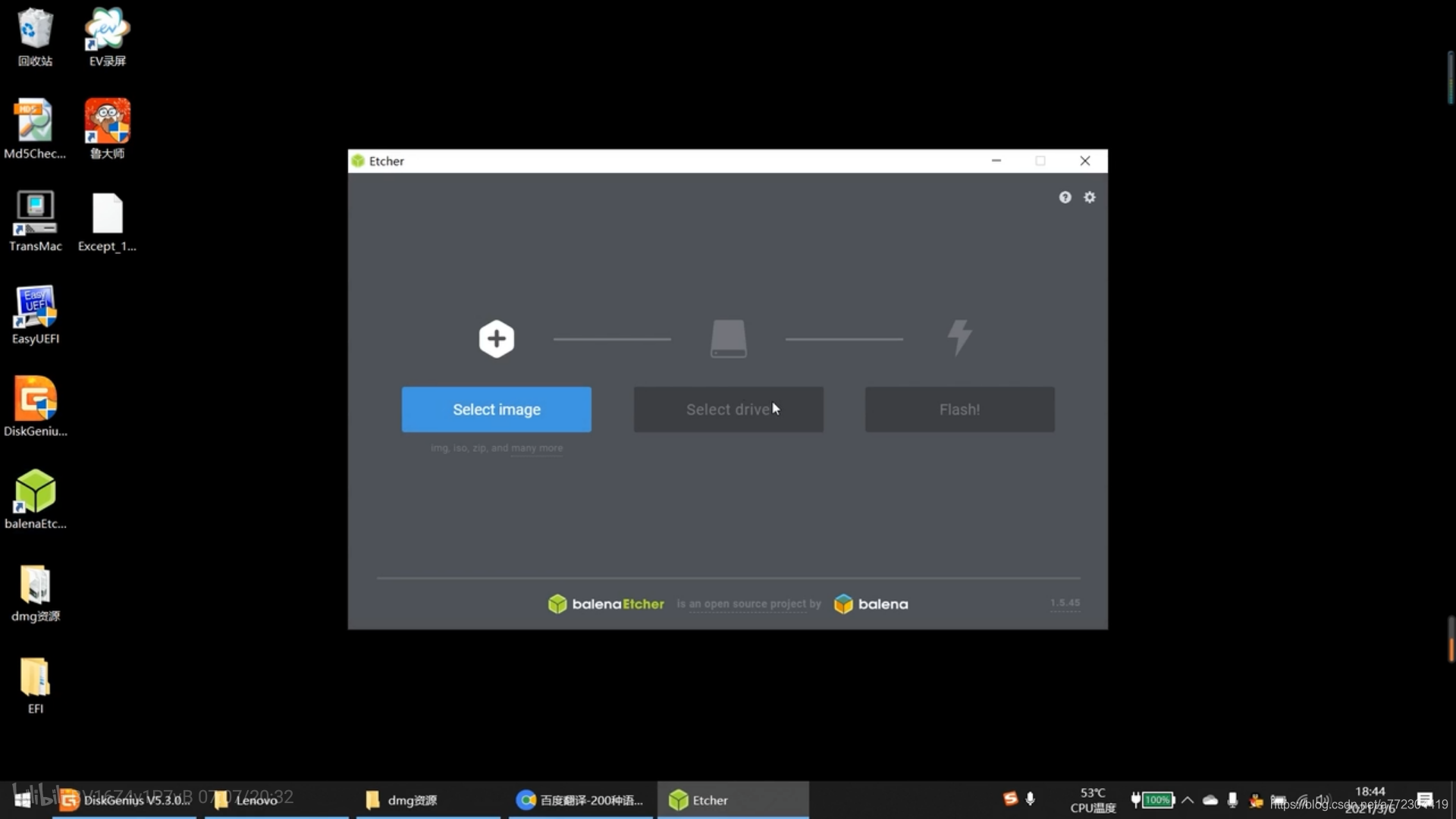Switch to DiskGenius V5.3.0 taskbar item

pos(124,800)
